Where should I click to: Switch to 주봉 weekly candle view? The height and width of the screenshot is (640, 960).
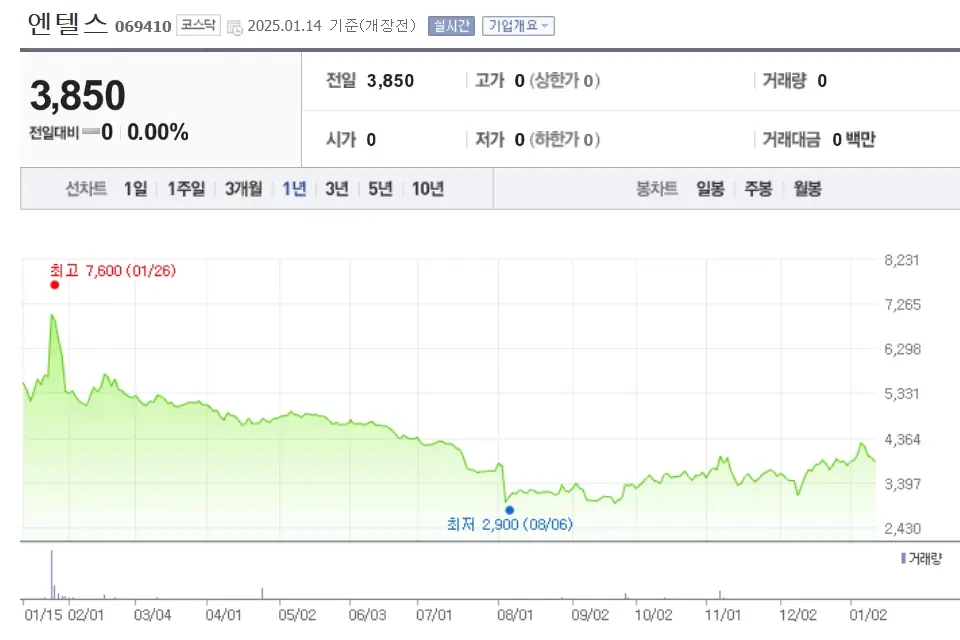tap(760, 188)
